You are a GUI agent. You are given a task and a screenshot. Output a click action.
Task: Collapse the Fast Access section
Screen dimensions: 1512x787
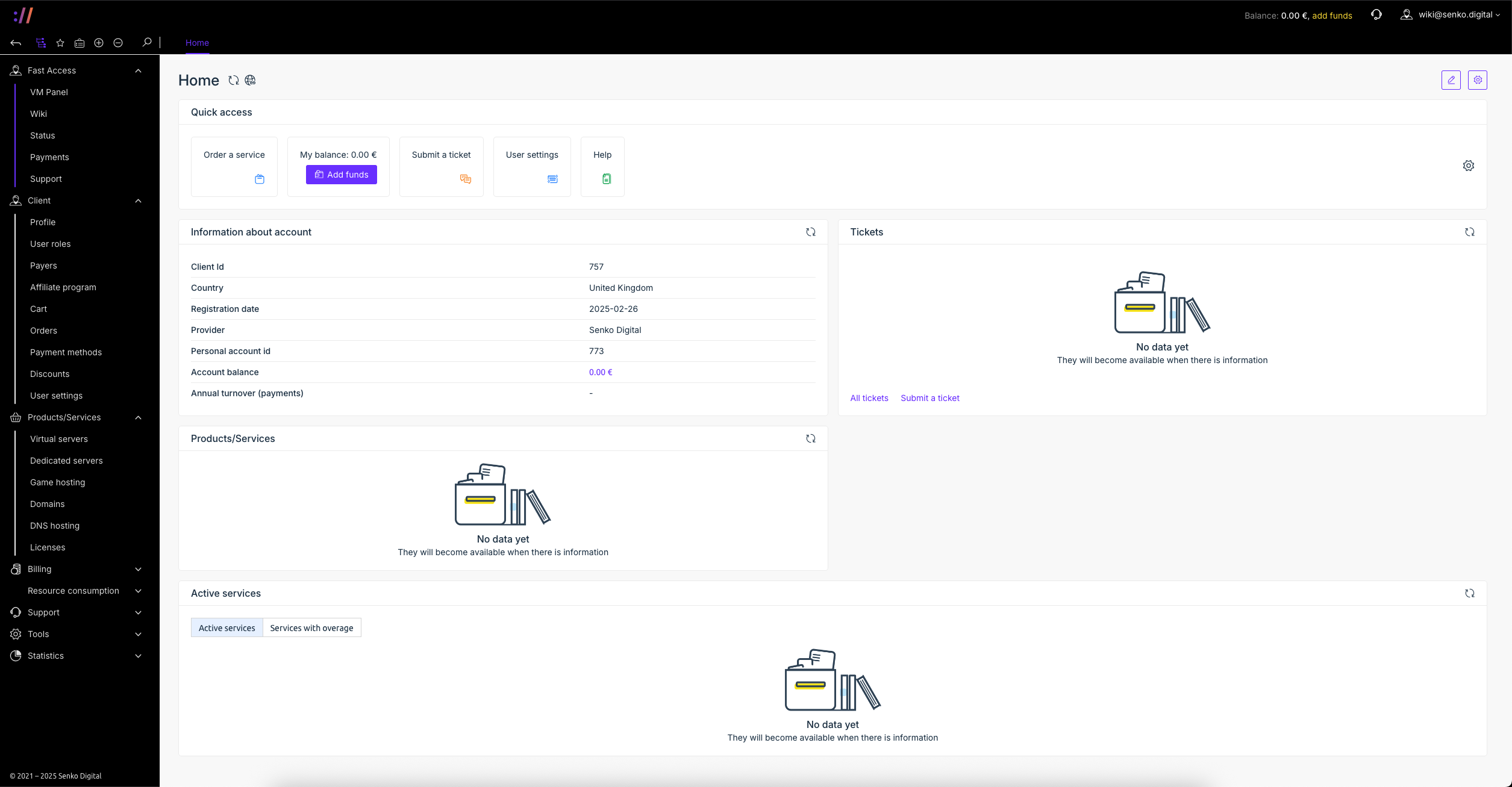(138, 71)
